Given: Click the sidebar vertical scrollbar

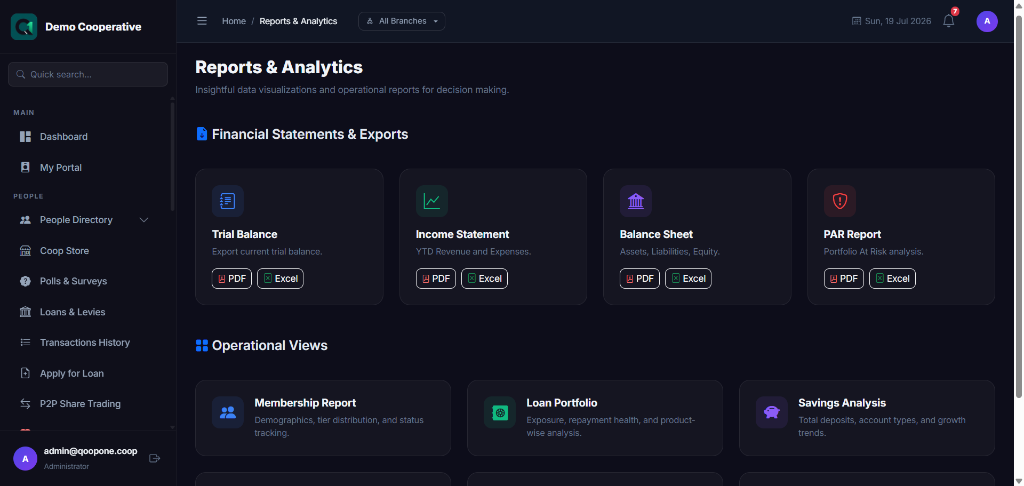Looking at the screenshot, I should [172, 157].
